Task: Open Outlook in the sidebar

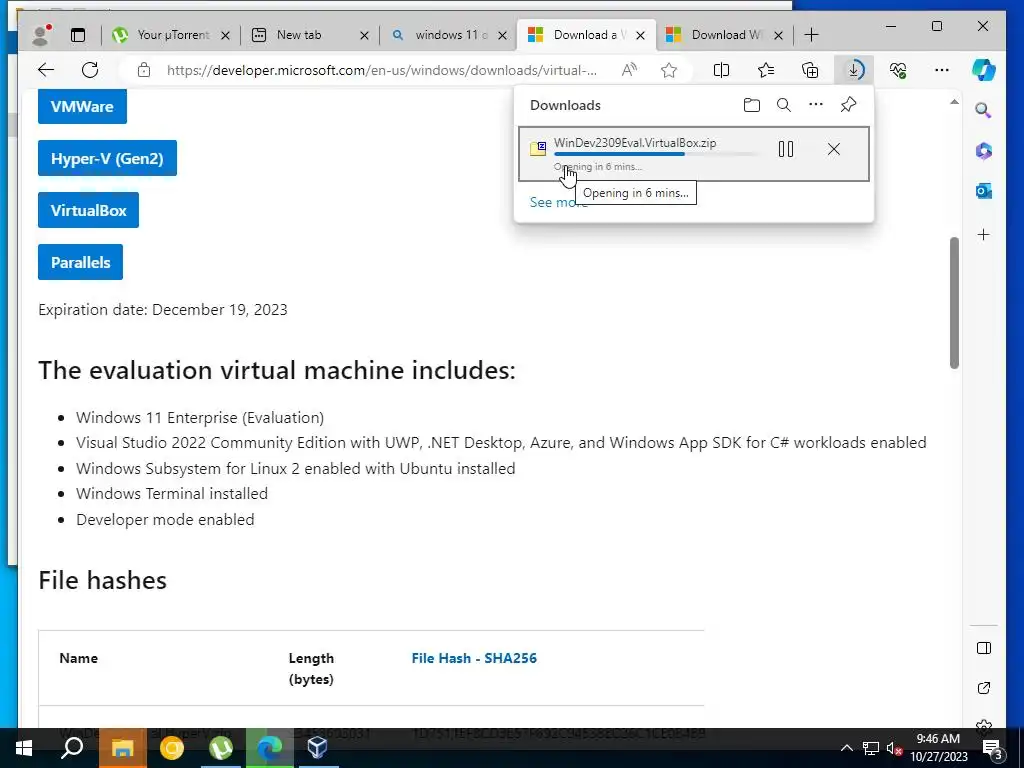Action: coord(984,191)
